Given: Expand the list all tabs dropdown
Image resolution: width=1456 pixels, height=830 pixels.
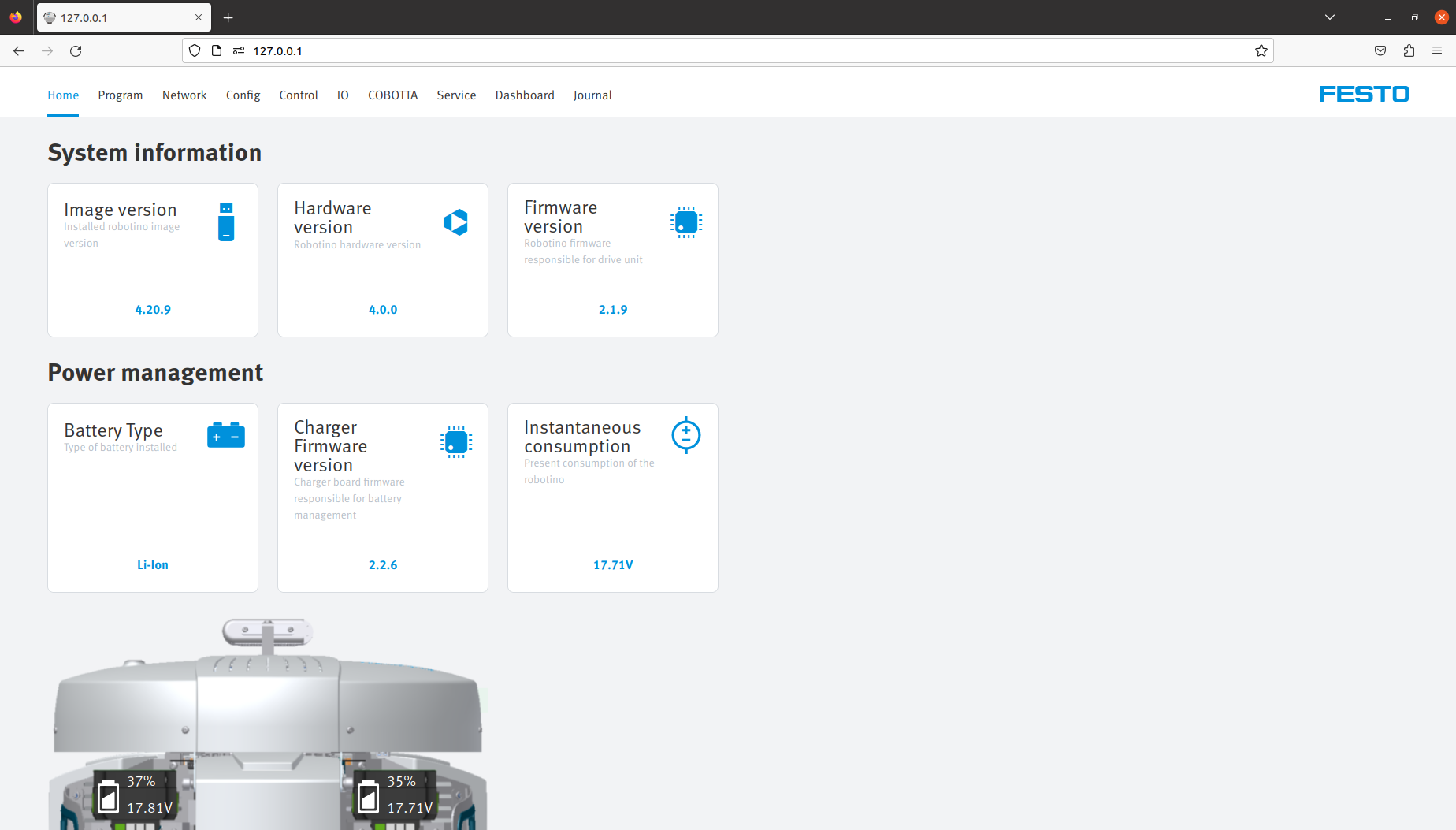Looking at the screenshot, I should click(1330, 17).
